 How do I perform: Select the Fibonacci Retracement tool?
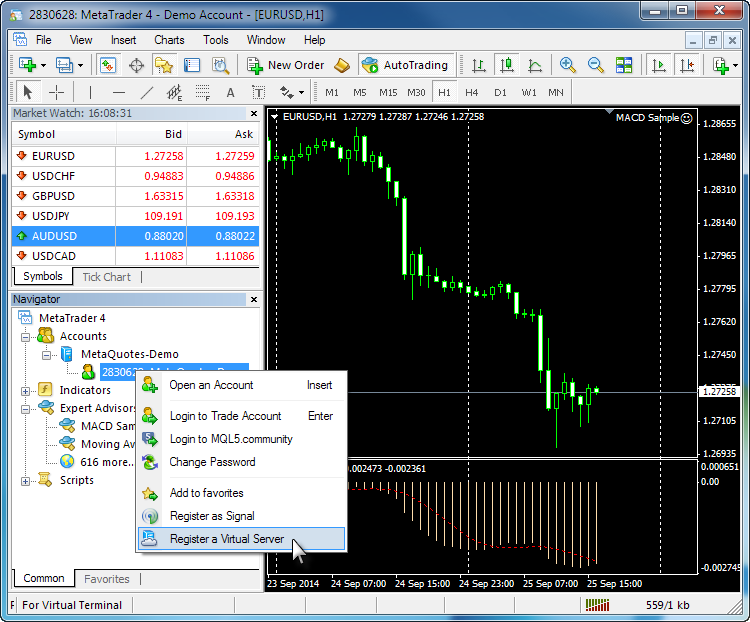[x=202, y=92]
